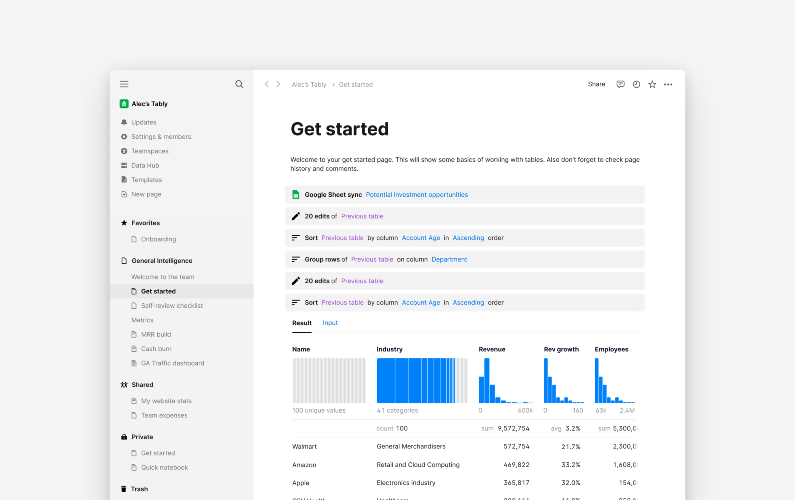Star this page as favorite
The width and height of the screenshot is (795, 500).
(x=652, y=84)
